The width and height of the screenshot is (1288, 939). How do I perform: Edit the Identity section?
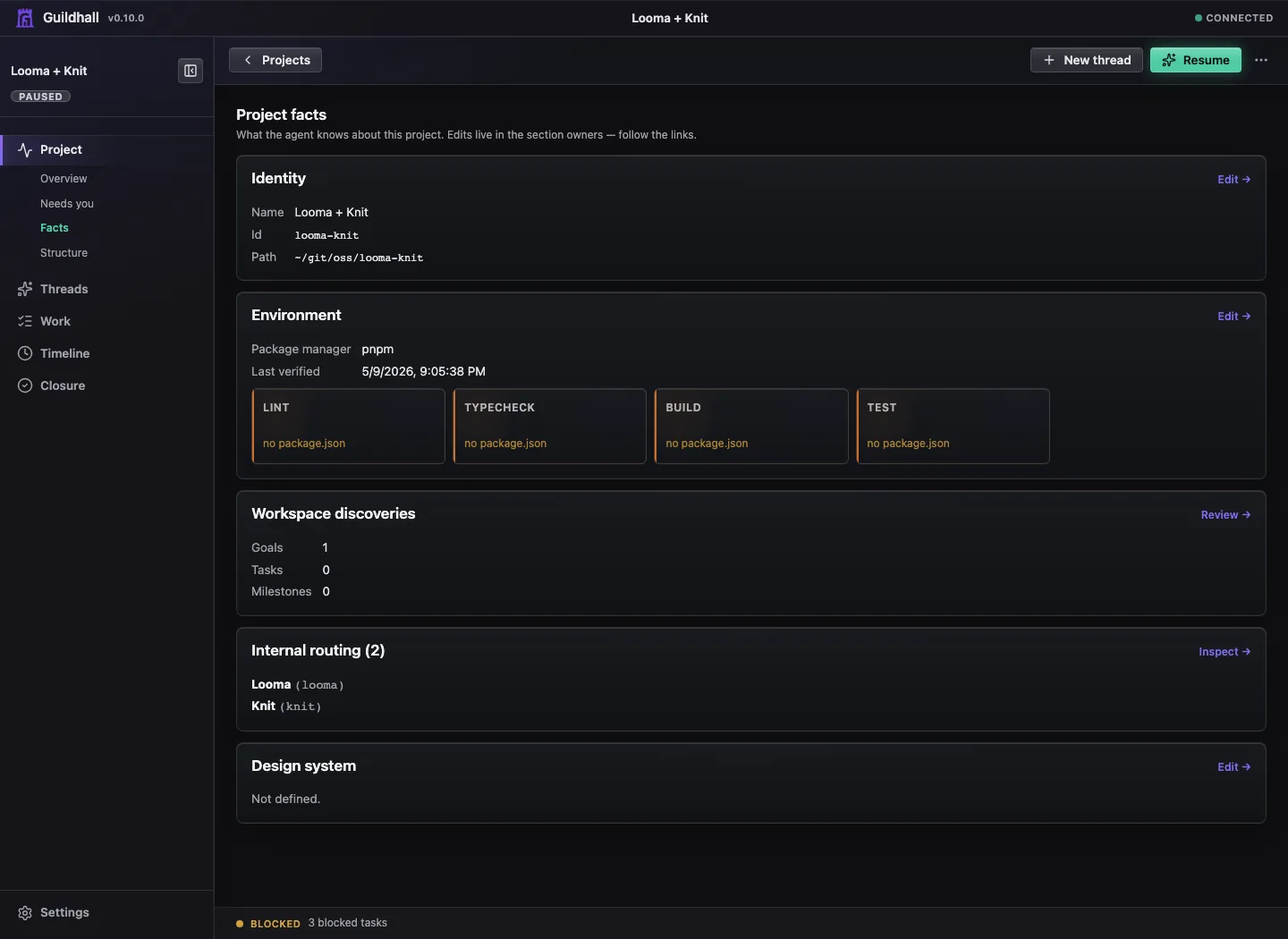(x=1233, y=180)
